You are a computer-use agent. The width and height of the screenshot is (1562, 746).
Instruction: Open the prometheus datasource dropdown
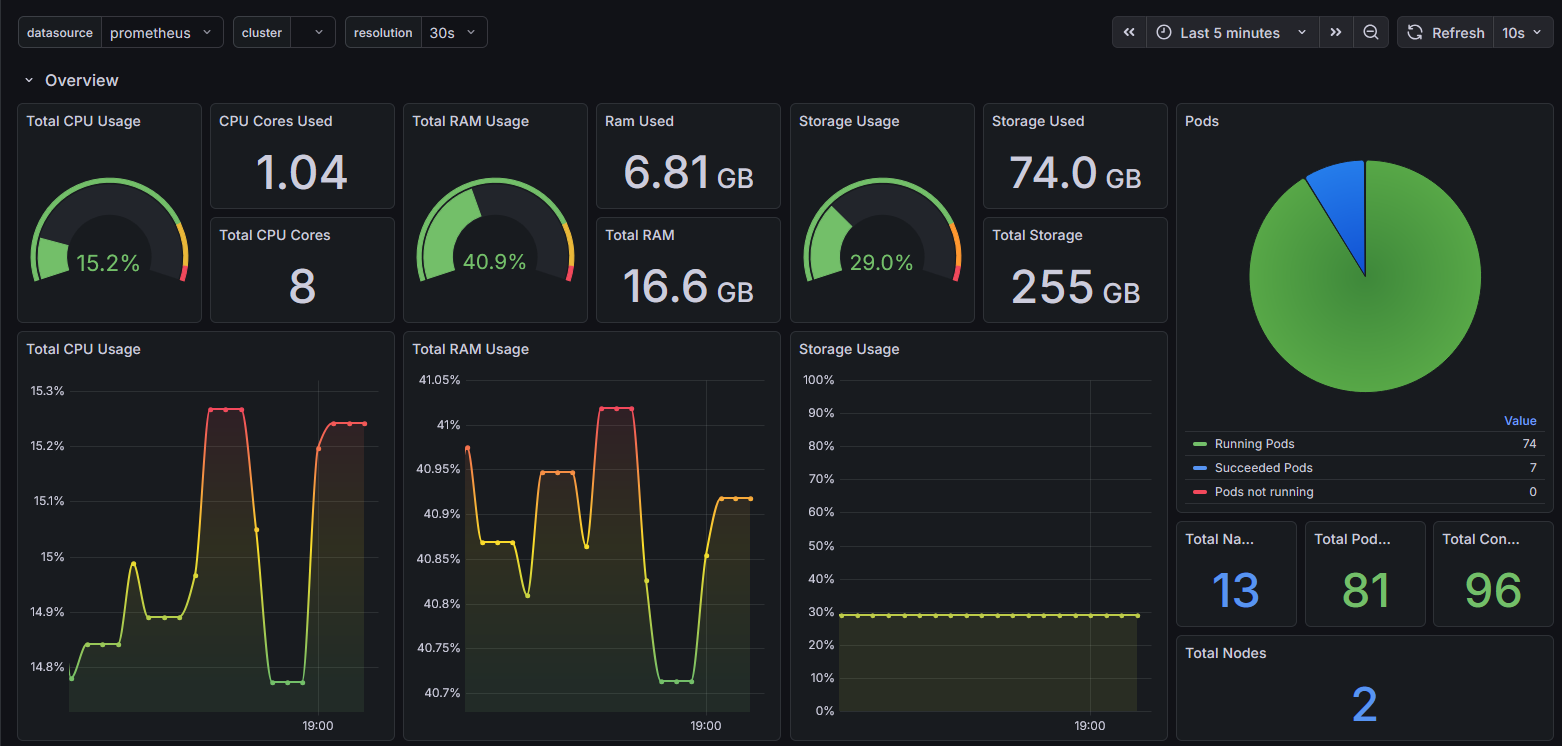(162, 32)
